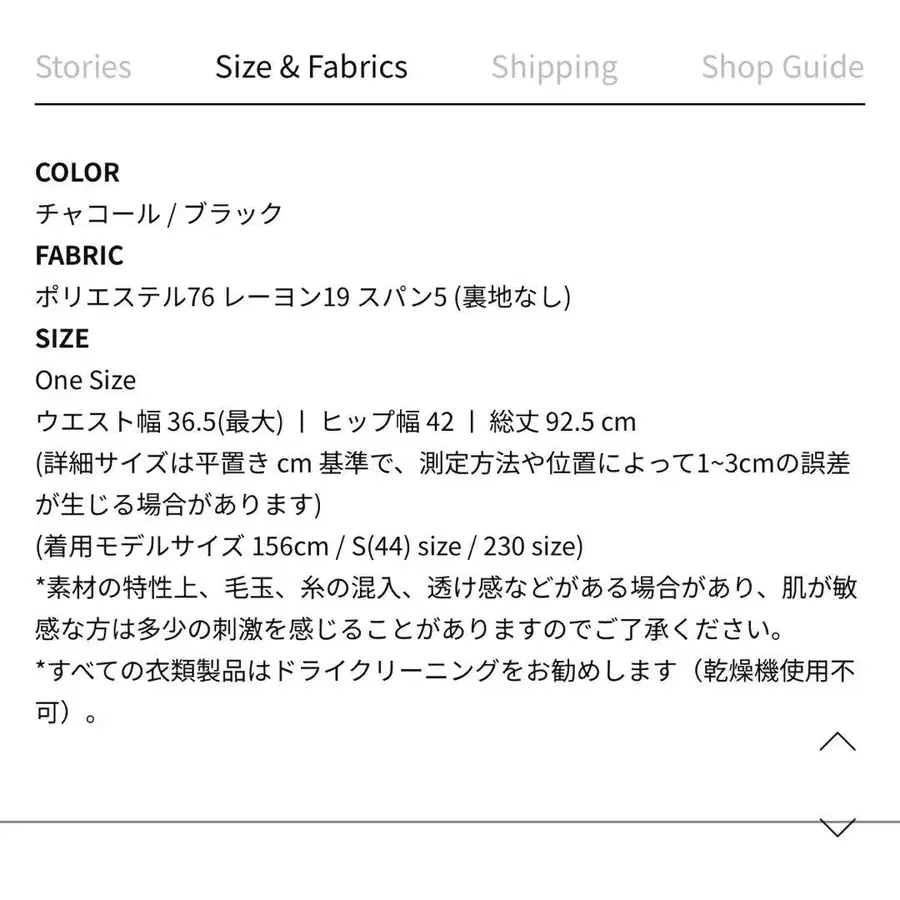Click the チャコール / ブラック color text

[159, 214]
